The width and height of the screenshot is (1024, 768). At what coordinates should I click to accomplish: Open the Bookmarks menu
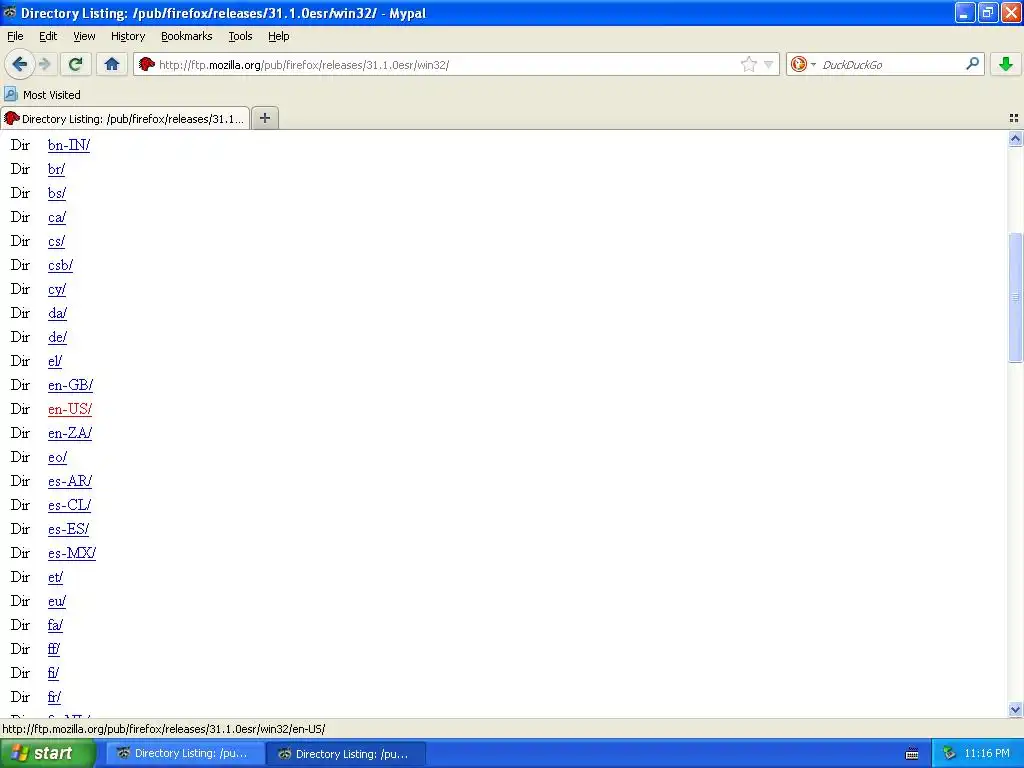point(187,36)
